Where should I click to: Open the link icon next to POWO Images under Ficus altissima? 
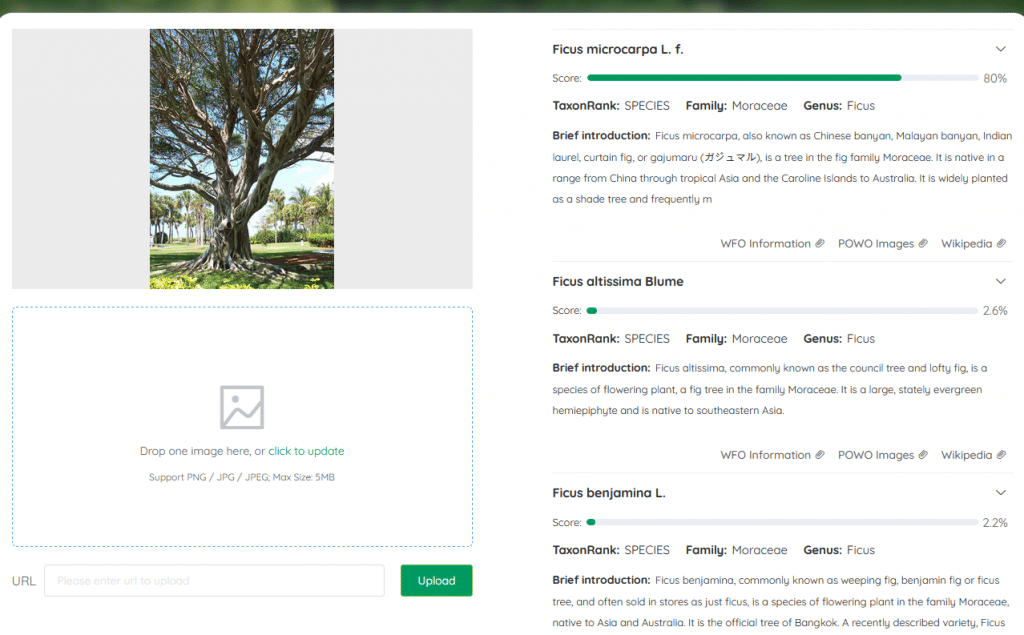coord(923,455)
